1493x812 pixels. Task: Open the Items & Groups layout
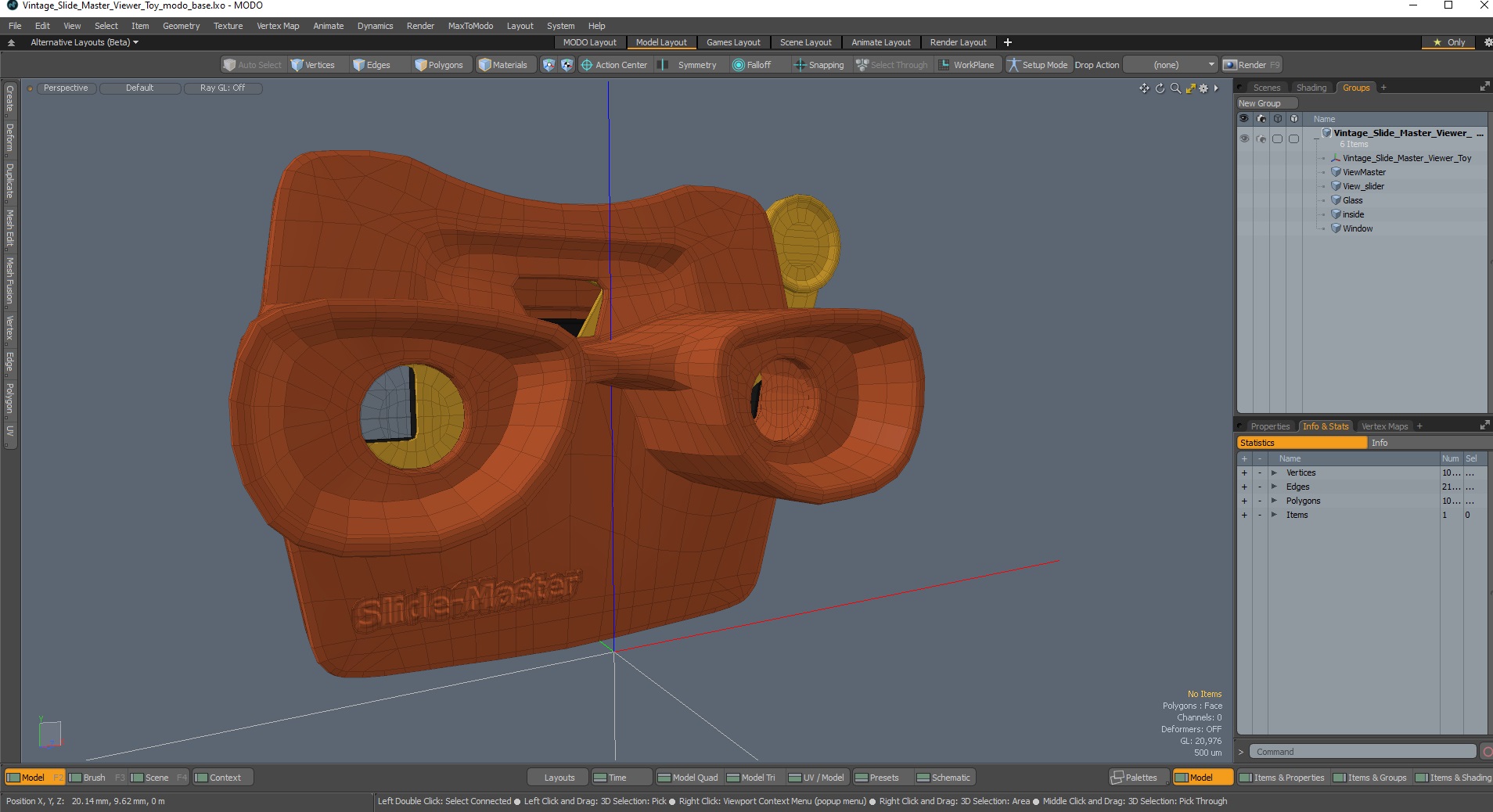coord(1369,778)
